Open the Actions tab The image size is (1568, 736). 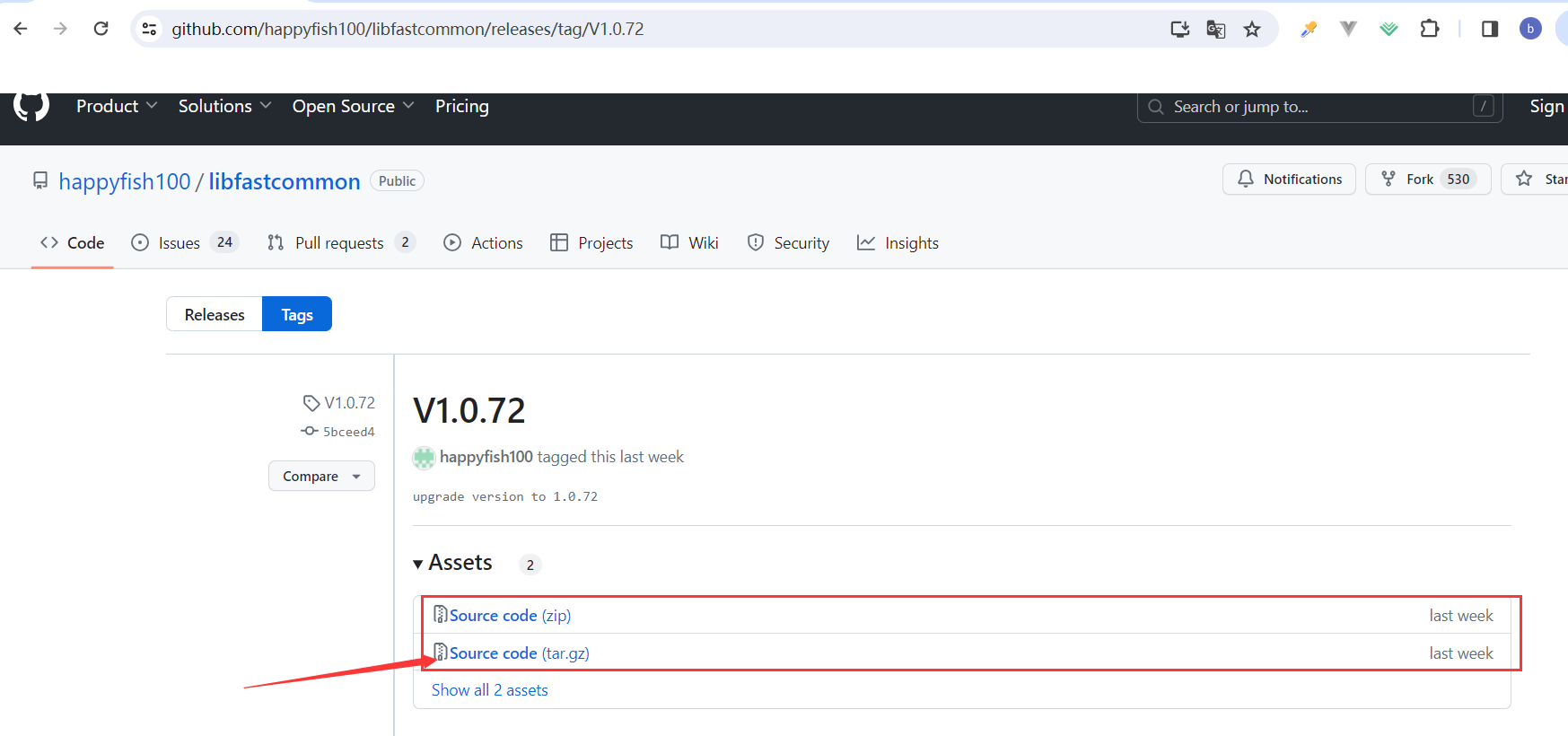483,242
